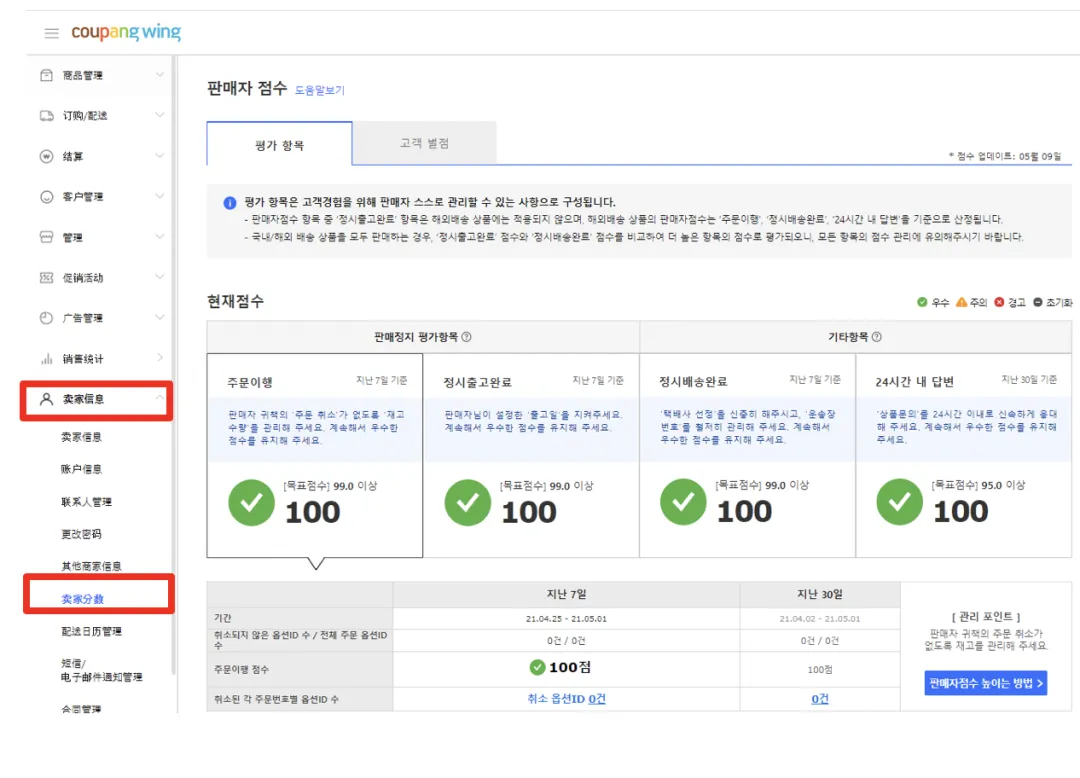Click the 订购/配送 truck icon
1080x778 pixels.
46,116
